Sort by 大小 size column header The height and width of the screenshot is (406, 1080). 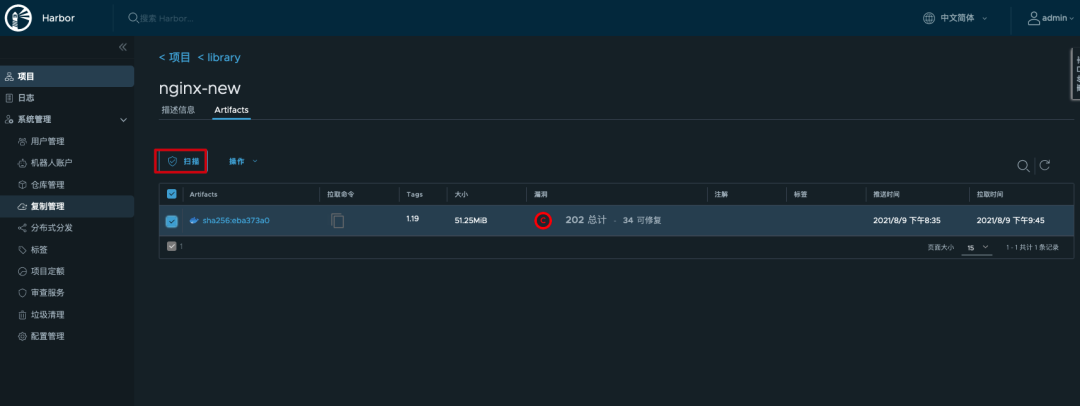pyautogui.click(x=461, y=194)
